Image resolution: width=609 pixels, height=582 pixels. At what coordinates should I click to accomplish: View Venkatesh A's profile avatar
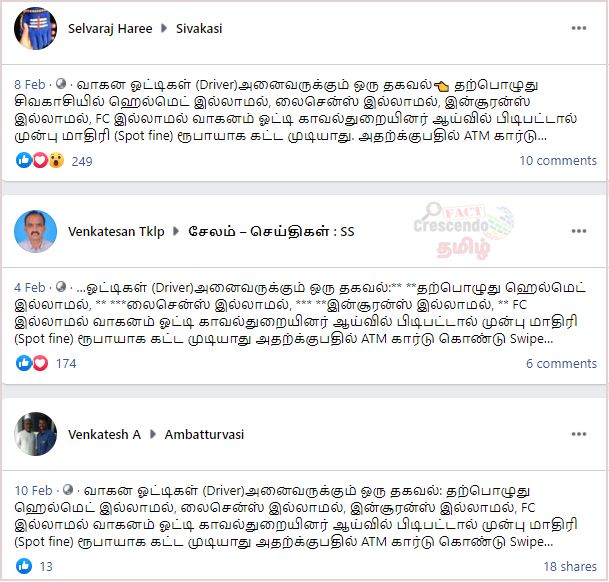[x=35, y=434]
